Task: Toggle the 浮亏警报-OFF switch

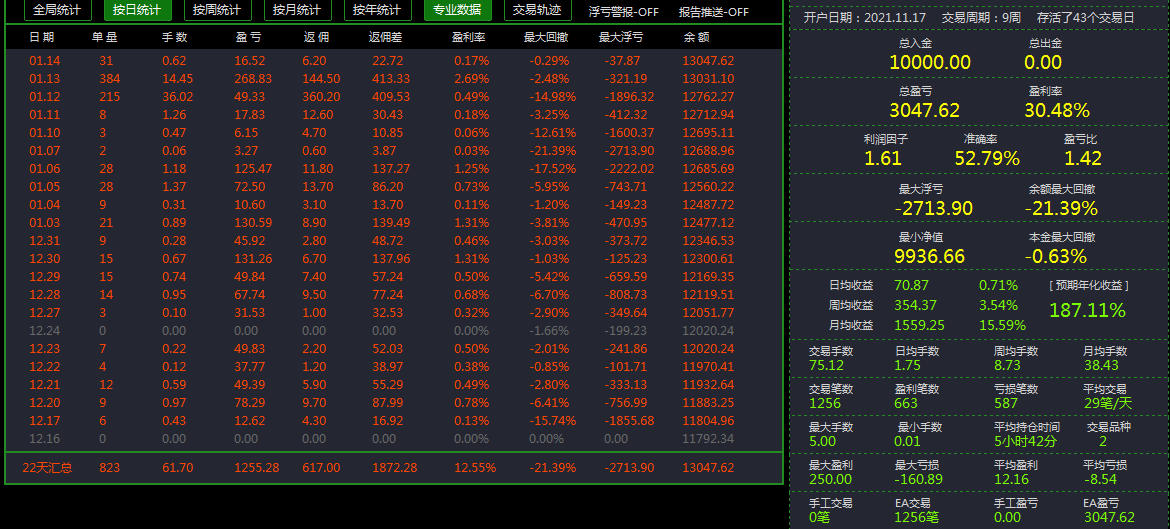Action: click(x=623, y=12)
